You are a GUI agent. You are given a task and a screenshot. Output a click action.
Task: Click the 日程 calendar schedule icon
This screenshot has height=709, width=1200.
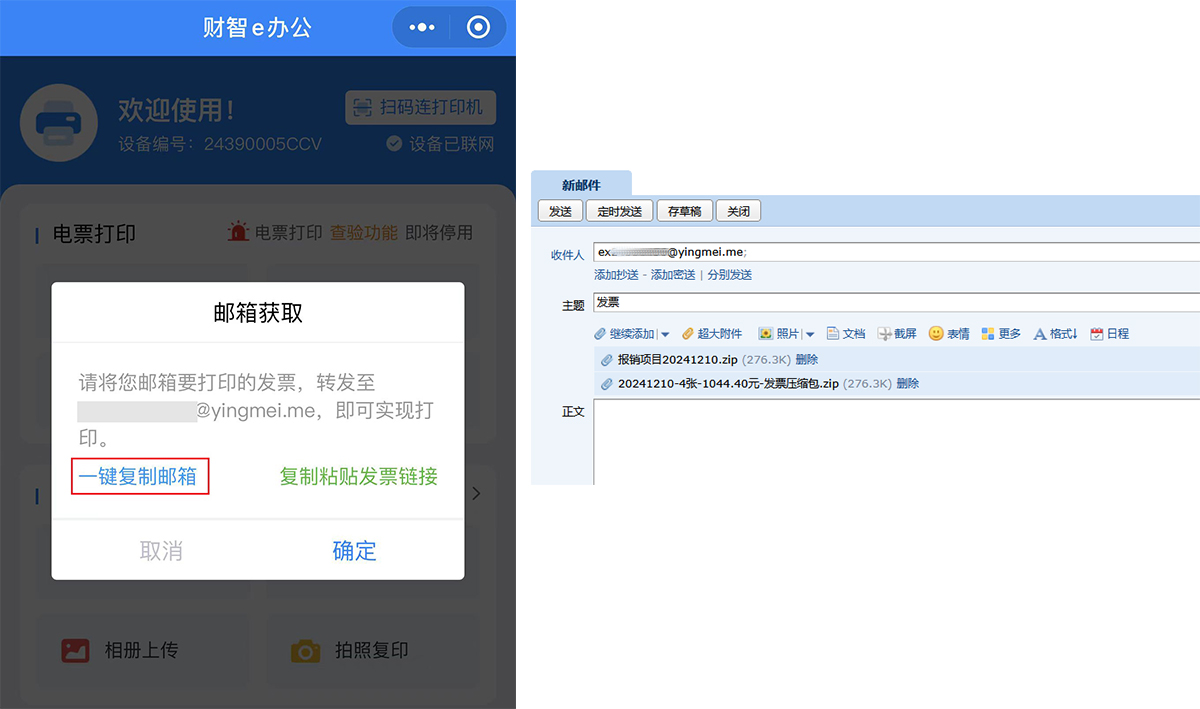coord(1097,334)
